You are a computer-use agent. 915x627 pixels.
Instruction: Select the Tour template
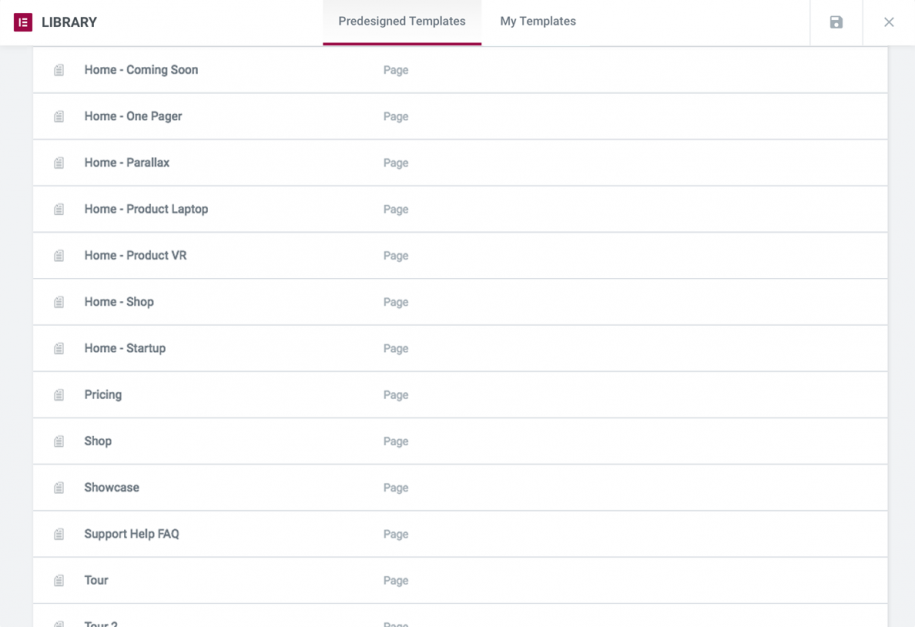(96, 580)
